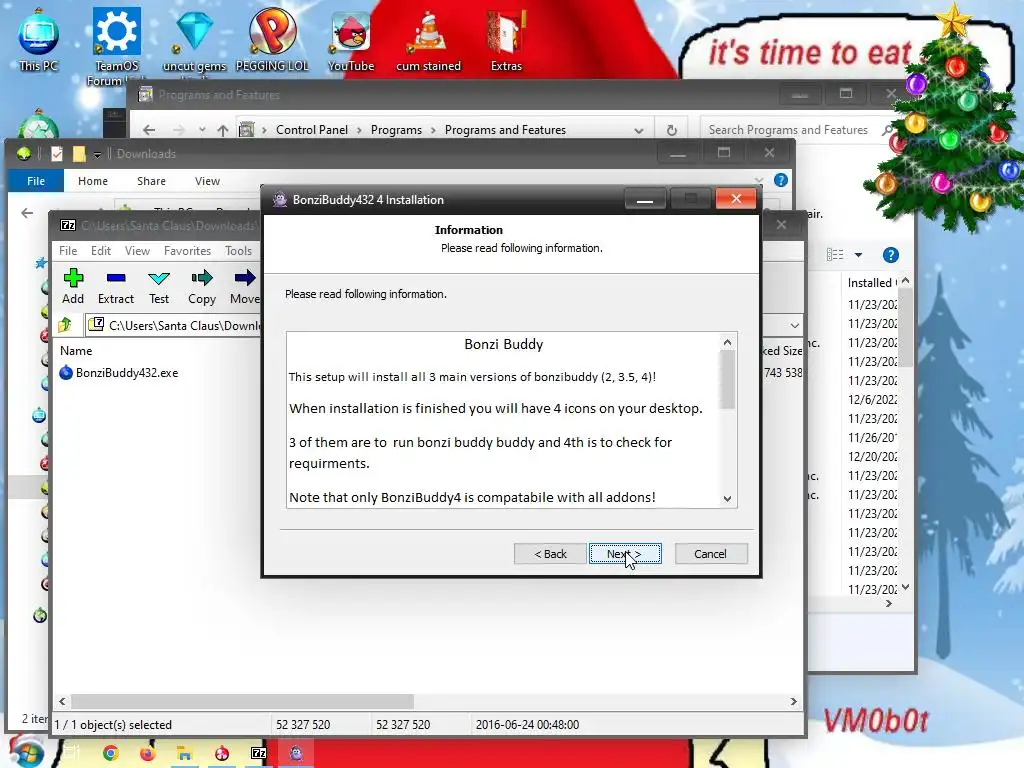Click the Installed On column header
The image size is (1024, 768).
[871, 283]
